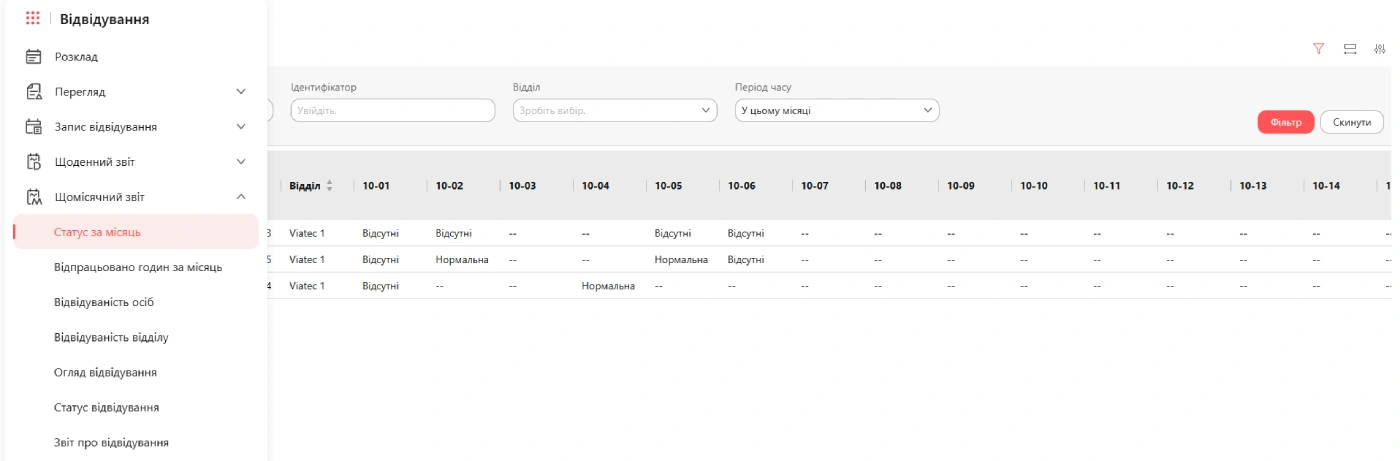Click first row Відсутні under 10-02
Image resolution: width=1400 pixels, height=461 pixels.
[454, 233]
